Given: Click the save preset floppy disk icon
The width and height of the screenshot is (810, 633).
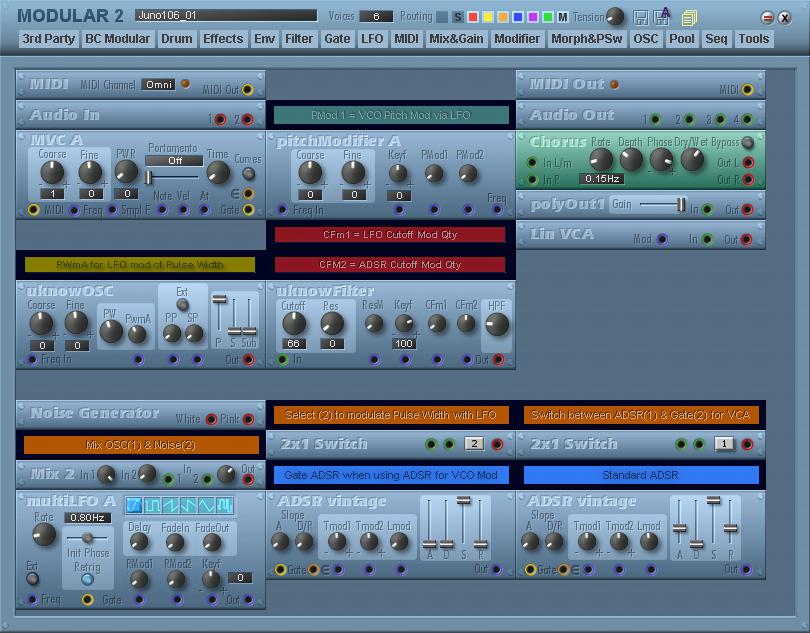Looking at the screenshot, I should click(642, 17).
